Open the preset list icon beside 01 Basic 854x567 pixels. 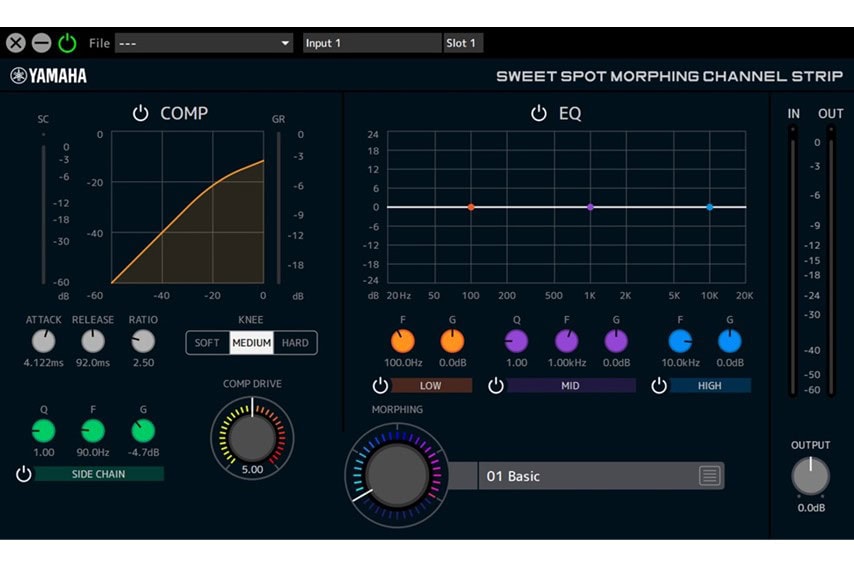pos(709,476)
